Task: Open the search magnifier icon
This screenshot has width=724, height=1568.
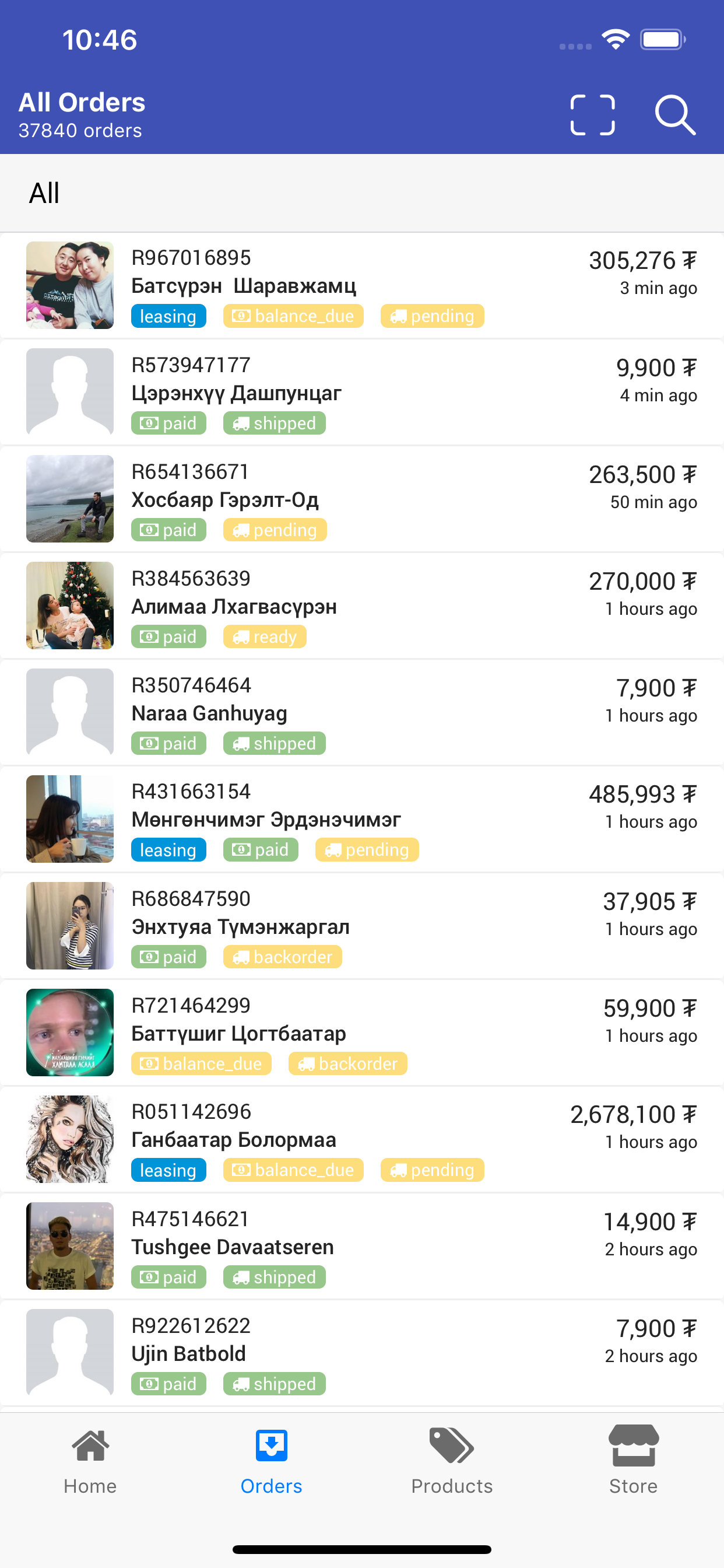Action: 674,114
